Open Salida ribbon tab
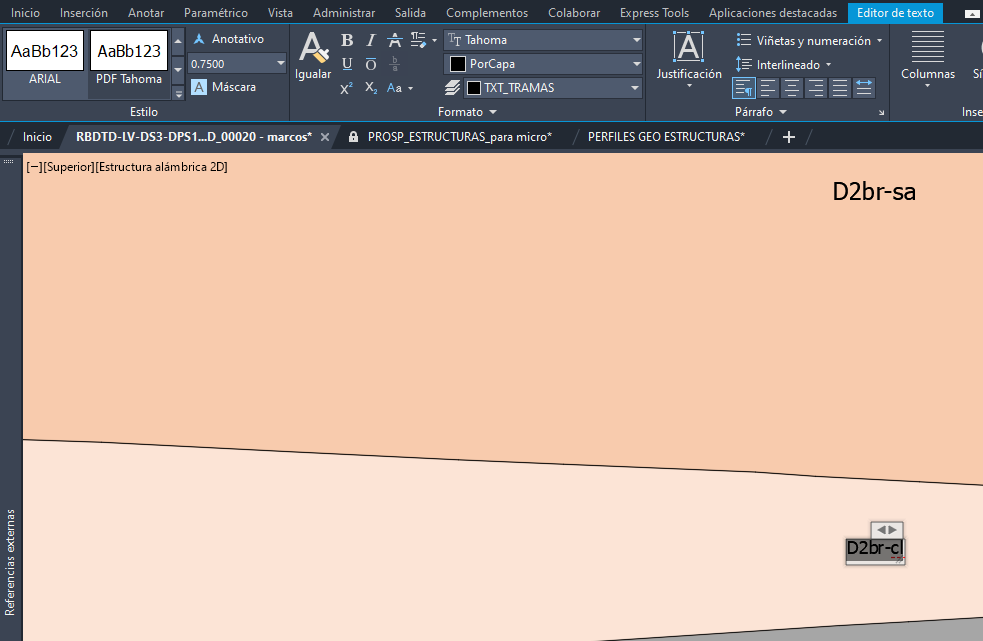The height and width of the screenshot is (641, 983). click(x=411, y=13)
